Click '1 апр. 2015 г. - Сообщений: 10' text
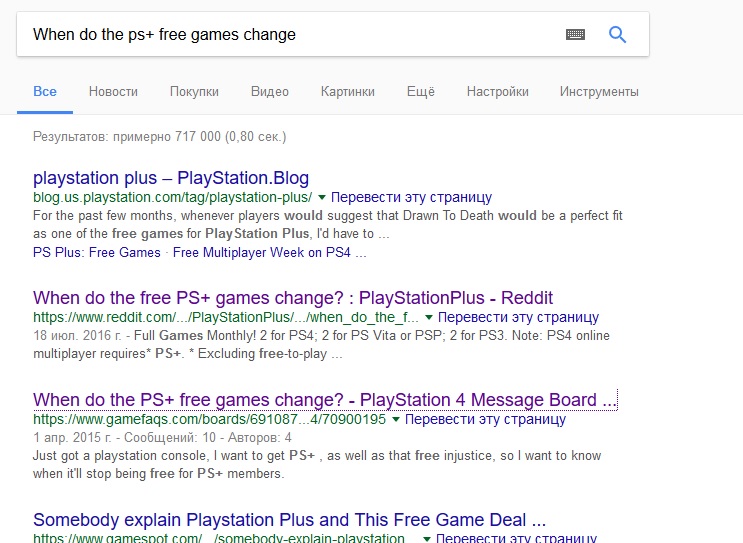The image size is (743, 543). click(x=124, y=437)
